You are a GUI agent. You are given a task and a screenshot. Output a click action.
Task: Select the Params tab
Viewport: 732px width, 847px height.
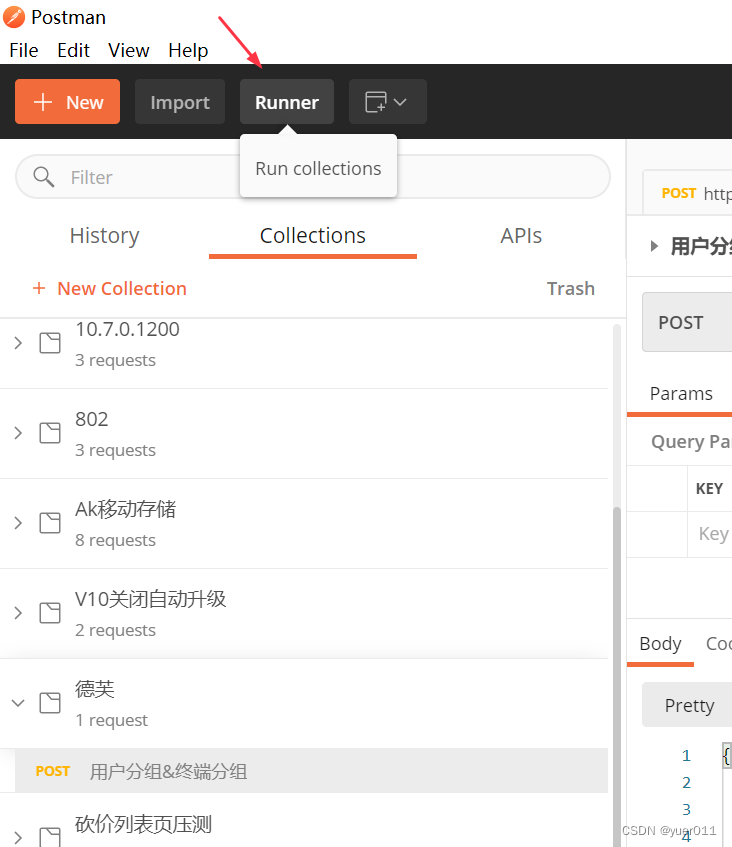(681, 394)
